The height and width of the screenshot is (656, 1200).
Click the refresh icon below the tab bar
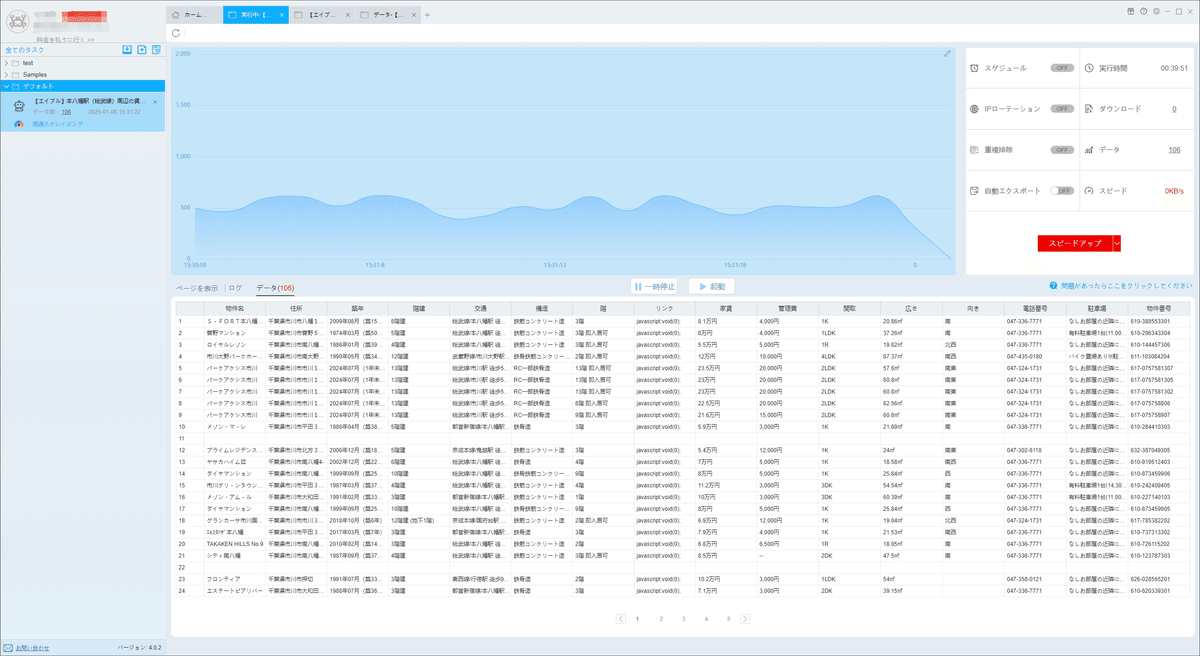pyautogui.click(x=176, y=33)
